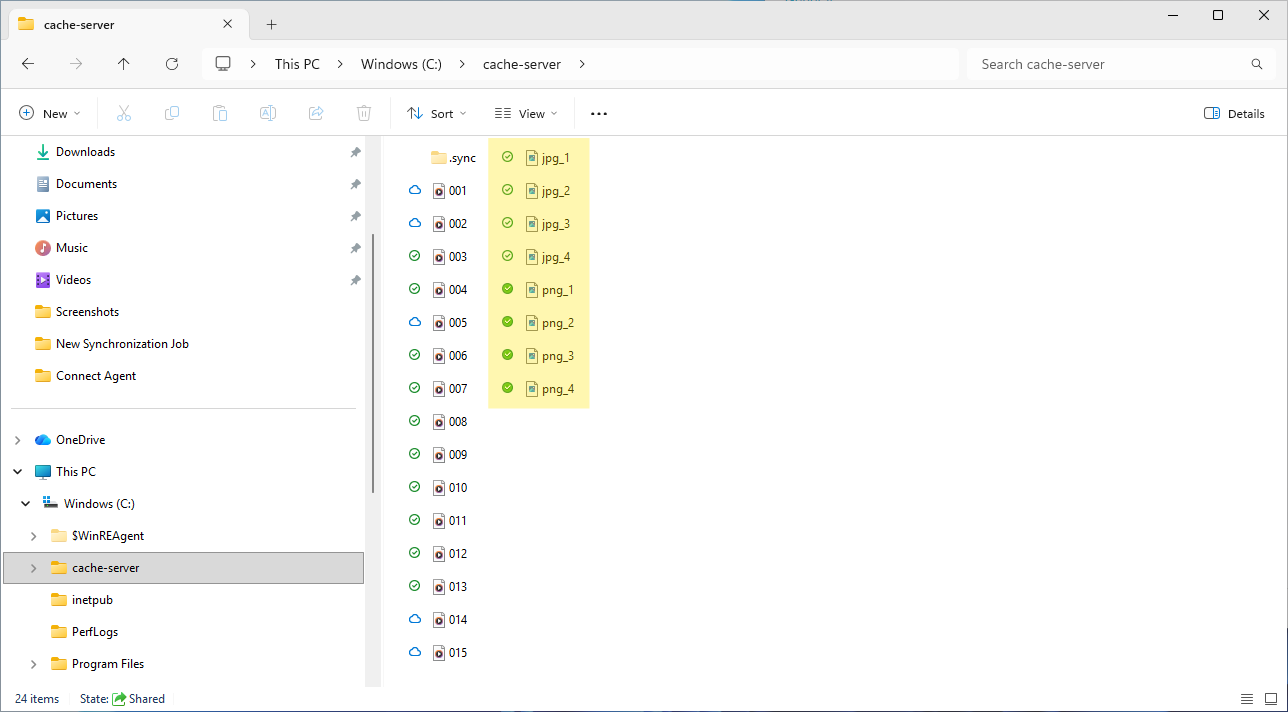Click pin icon next to Pictures
This screenshot has width=1288, height=712.
355,216
